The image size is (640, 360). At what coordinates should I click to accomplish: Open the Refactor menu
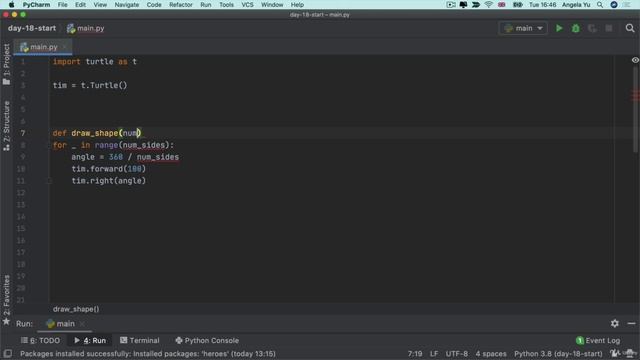(x=181, y=4)
